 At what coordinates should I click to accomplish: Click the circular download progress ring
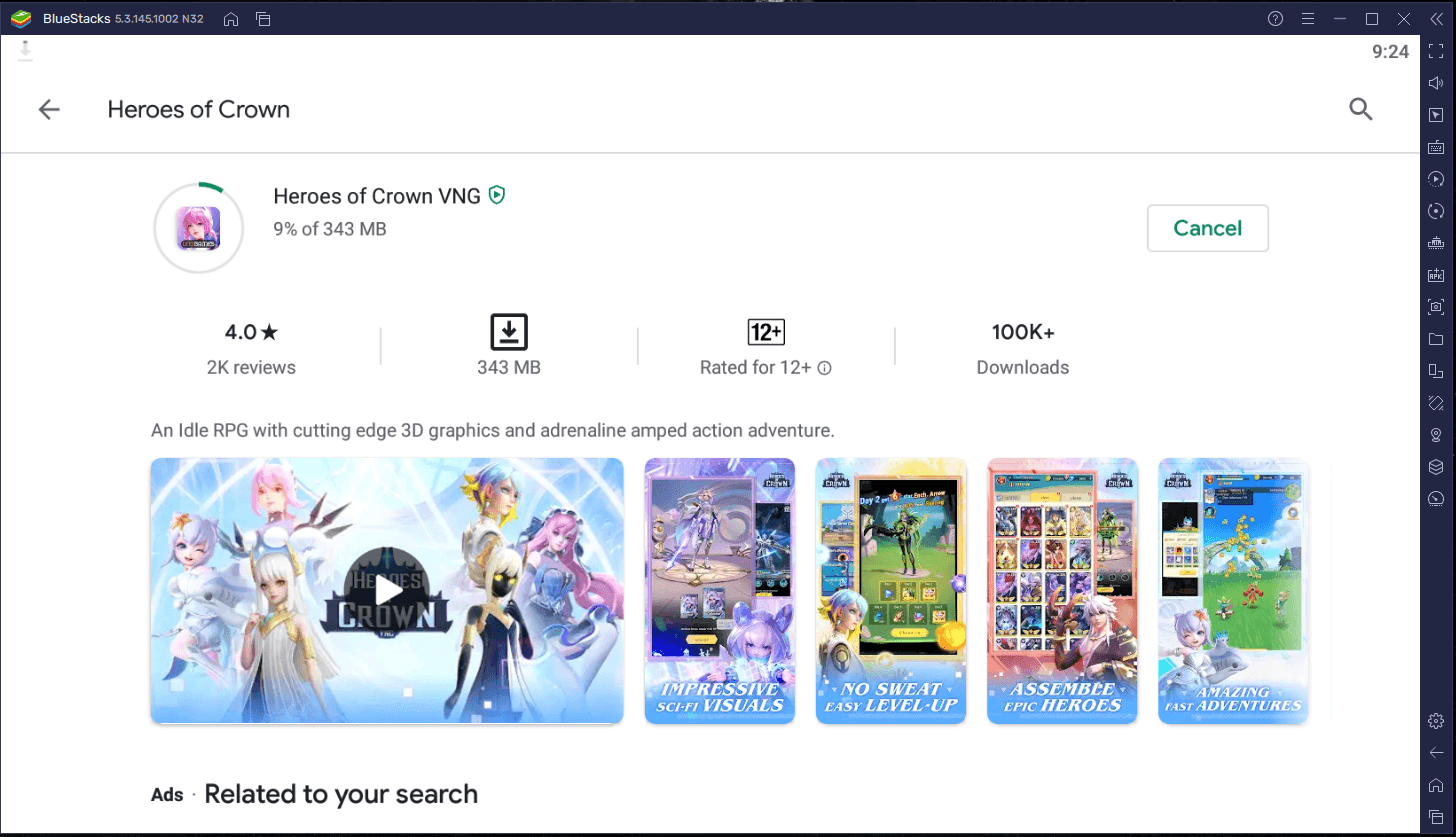[x=198, y=228]
